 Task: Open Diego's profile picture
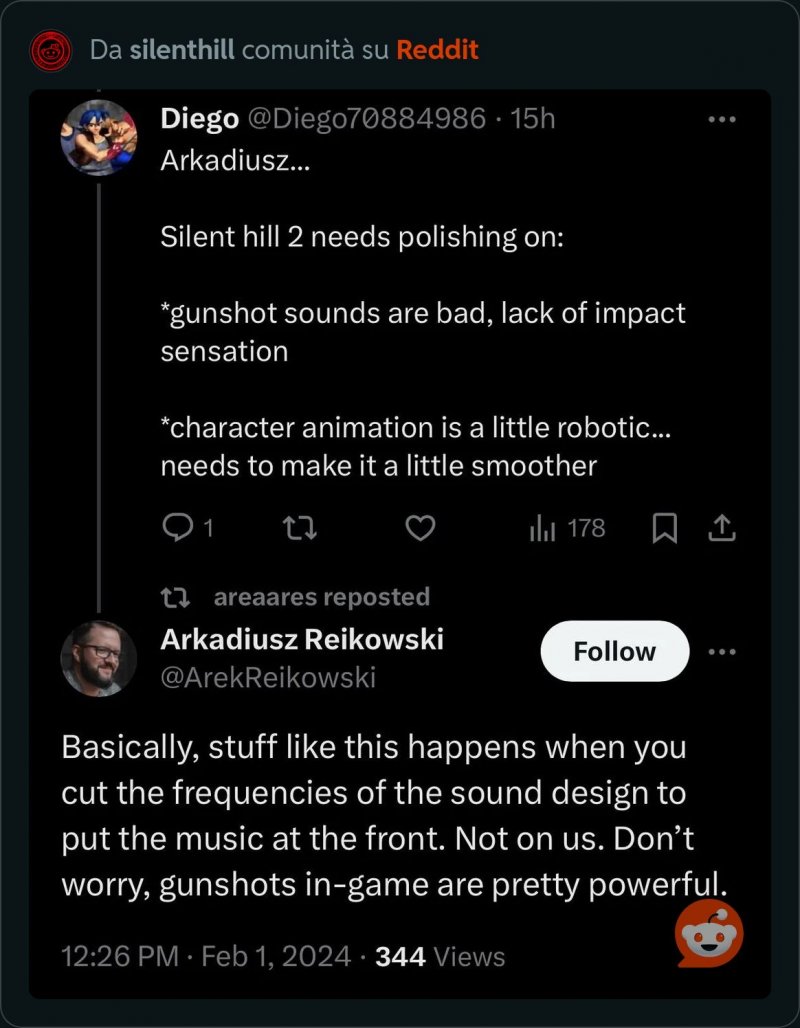[98, 137]
